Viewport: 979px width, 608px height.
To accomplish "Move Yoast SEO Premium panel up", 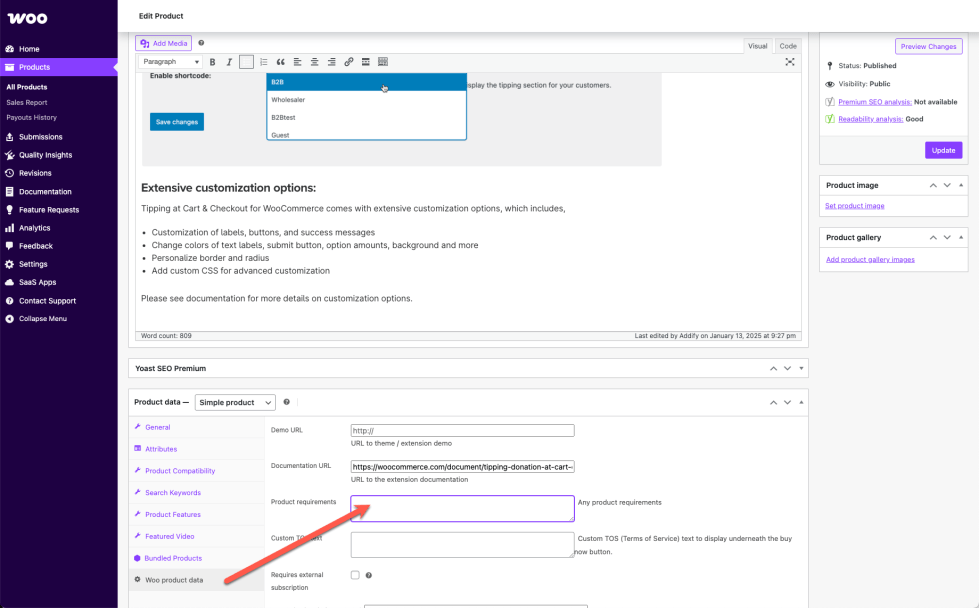I will pyautogui.click(x=773, y=368).
